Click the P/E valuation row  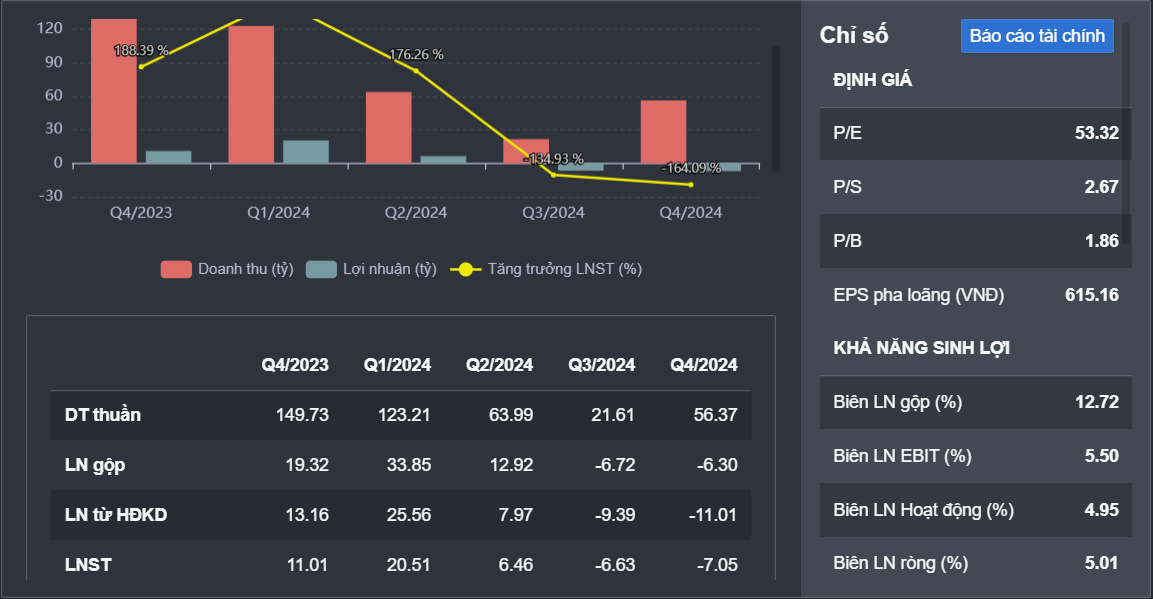pos(975,133)
